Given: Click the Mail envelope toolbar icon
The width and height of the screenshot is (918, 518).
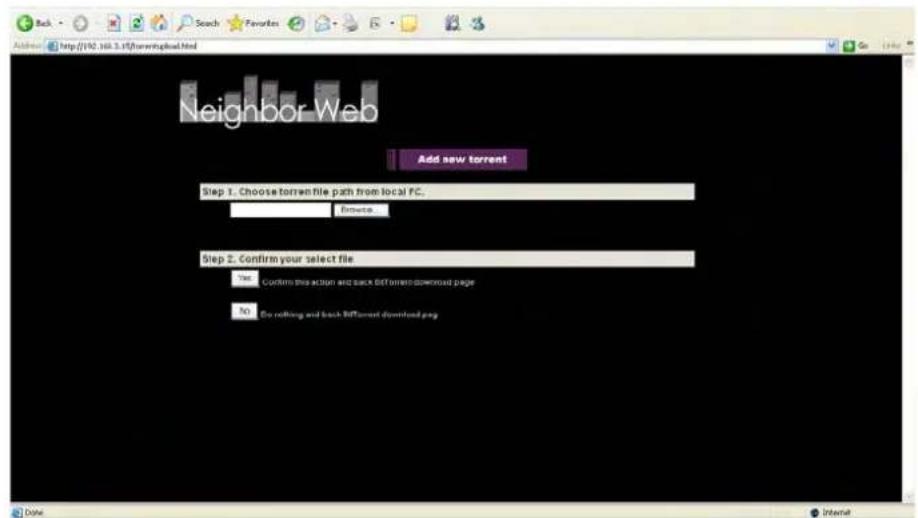Looking at the screenshot, I should [x=323, y=23].
